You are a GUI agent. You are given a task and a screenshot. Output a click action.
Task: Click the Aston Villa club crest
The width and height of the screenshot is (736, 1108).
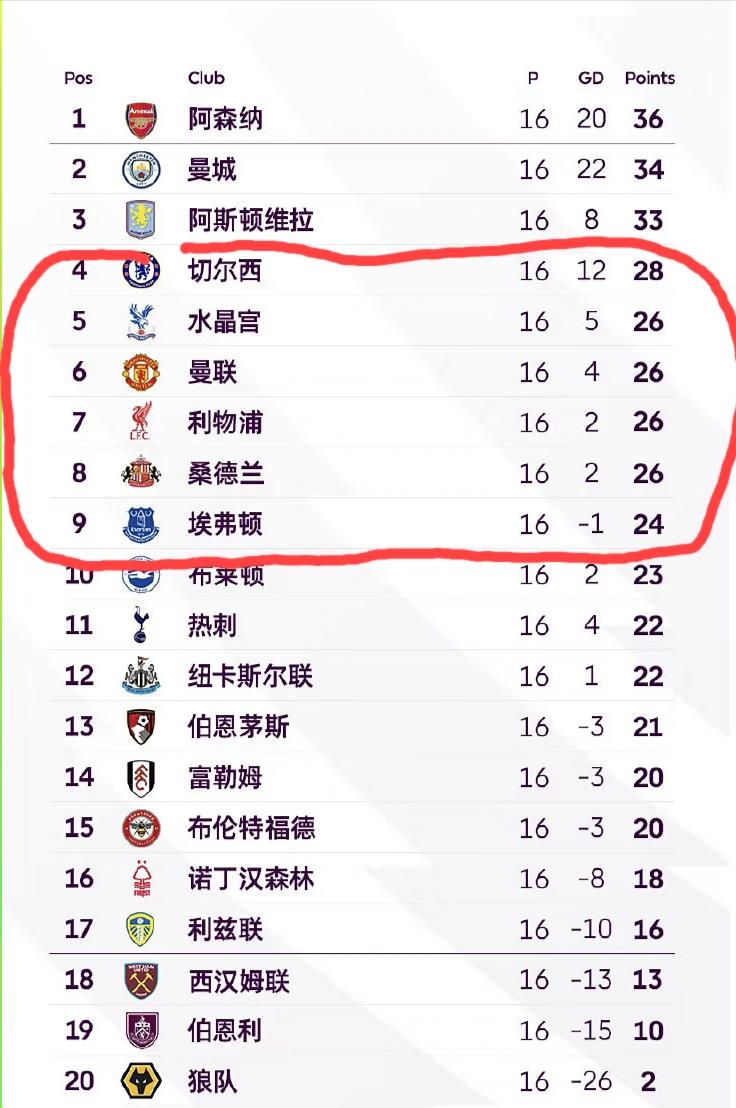(141, 220)
